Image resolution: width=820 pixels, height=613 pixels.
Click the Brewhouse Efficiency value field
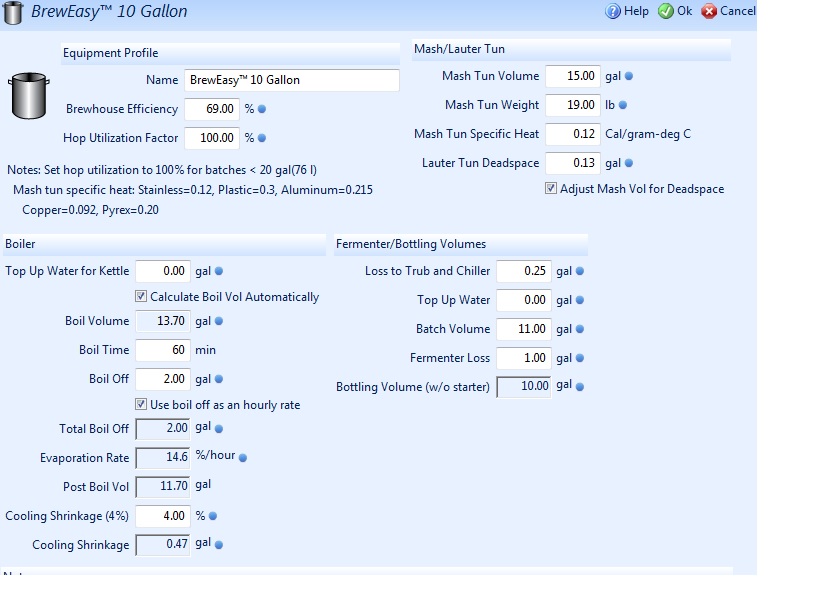[212, 109]
